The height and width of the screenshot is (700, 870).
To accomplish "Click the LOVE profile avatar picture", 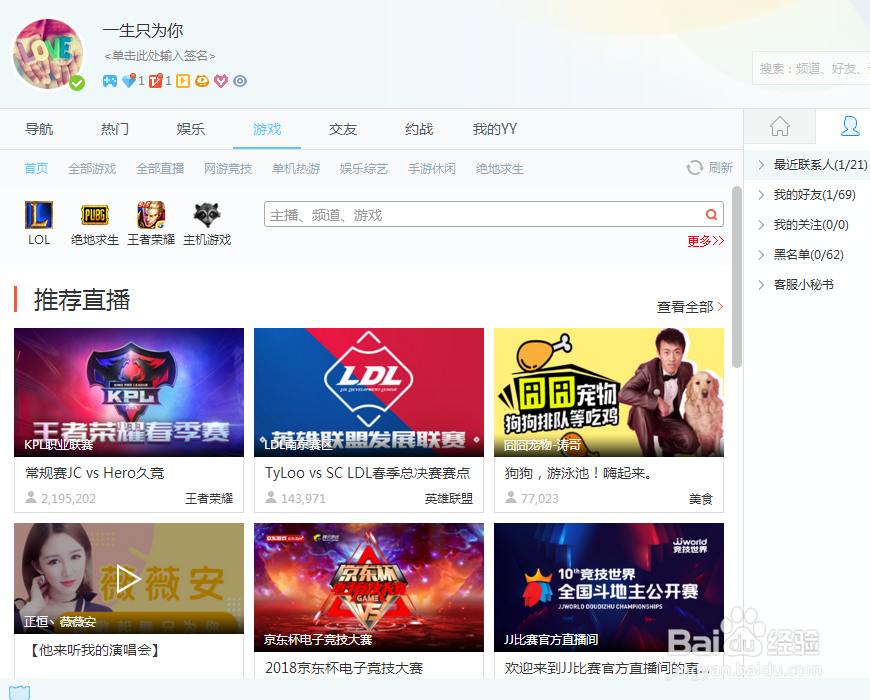I will [48, 54].
